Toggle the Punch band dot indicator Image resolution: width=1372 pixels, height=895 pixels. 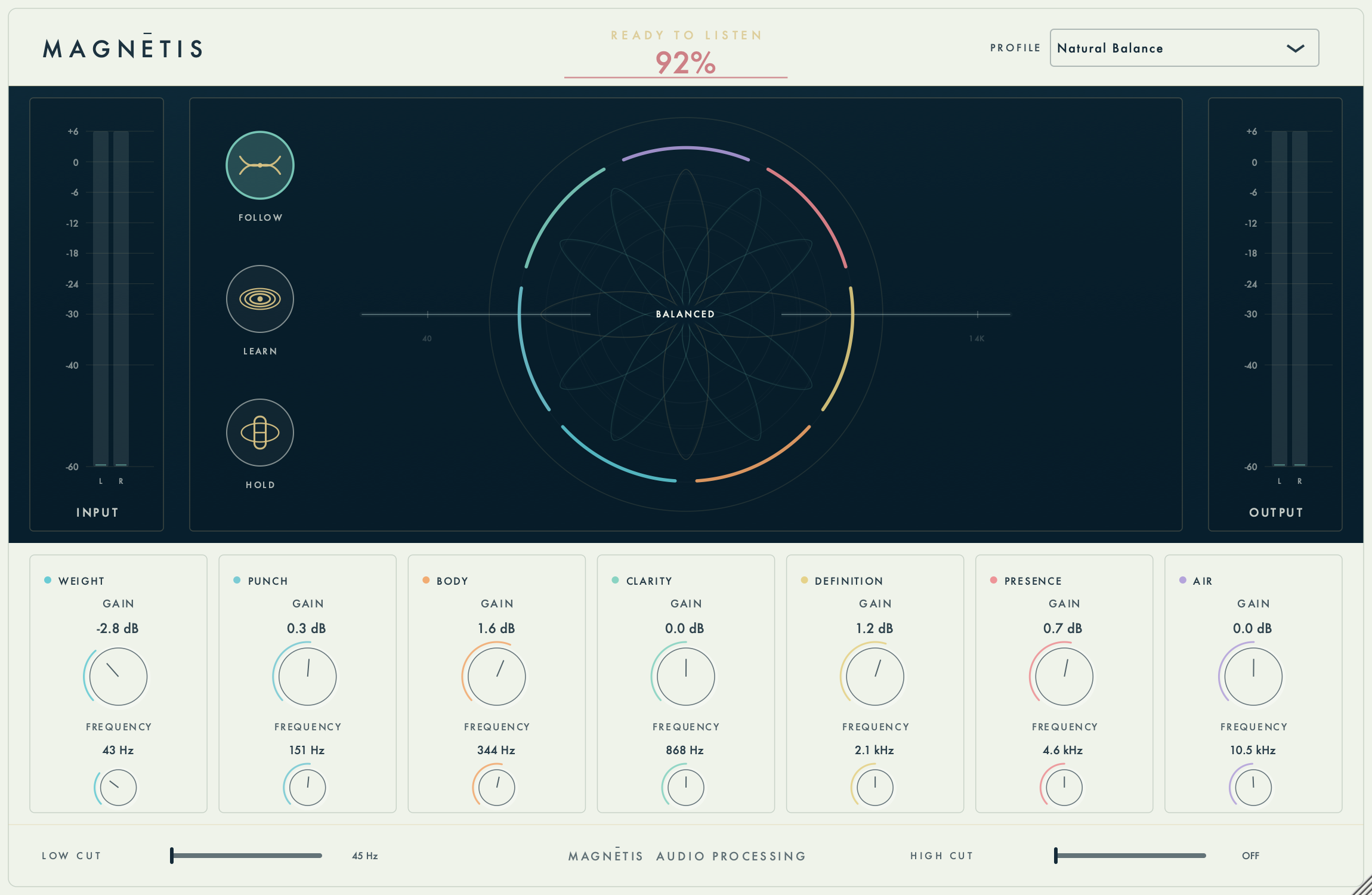pos(237,580)
